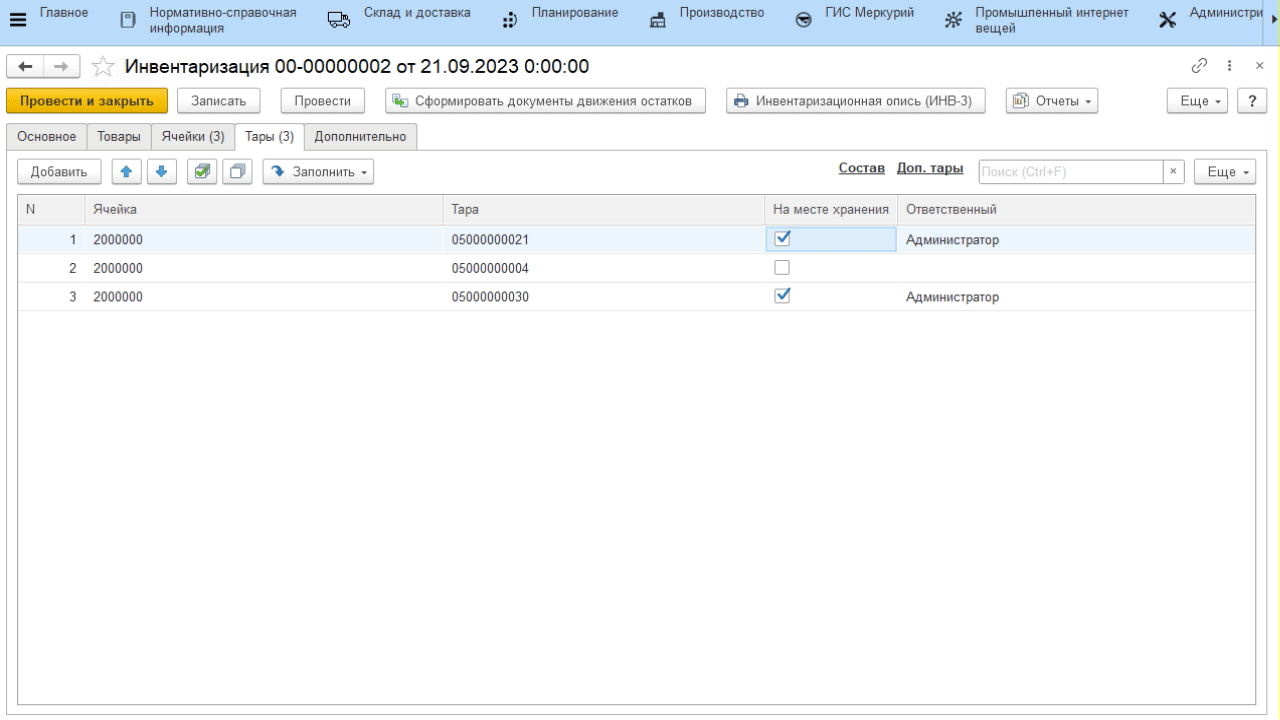
Task: Uncheck storage checkbox for tare 05000000030
Action: click(782, 295)
